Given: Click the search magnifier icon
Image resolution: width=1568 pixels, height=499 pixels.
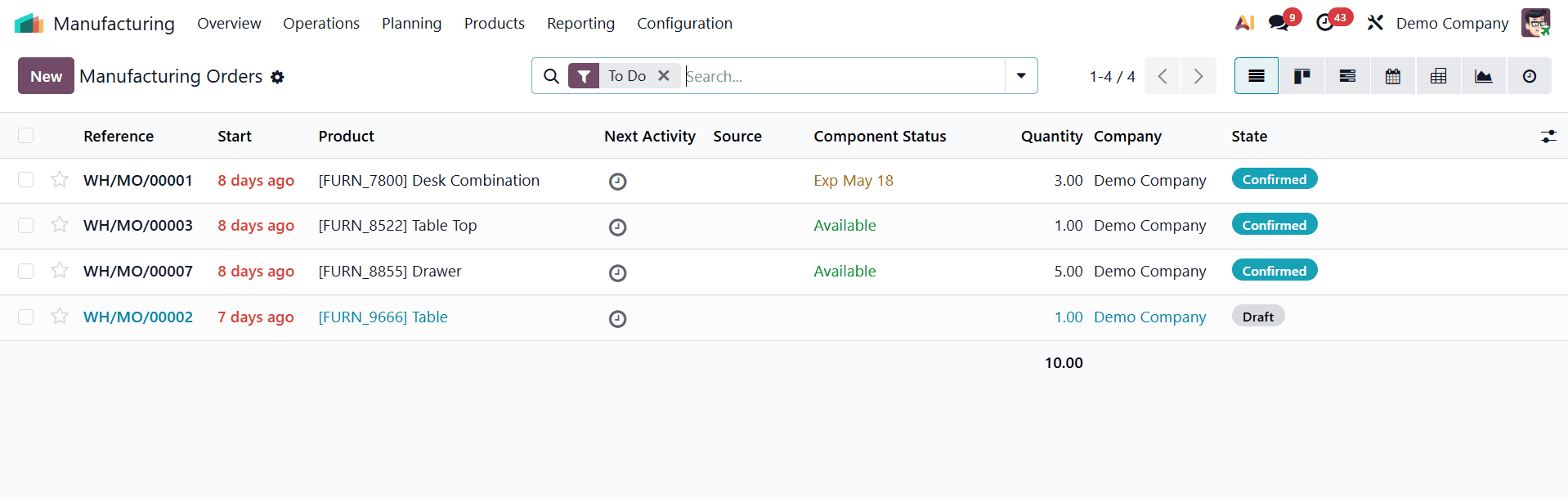Looking at the screenshot, I should coord(552,76).
